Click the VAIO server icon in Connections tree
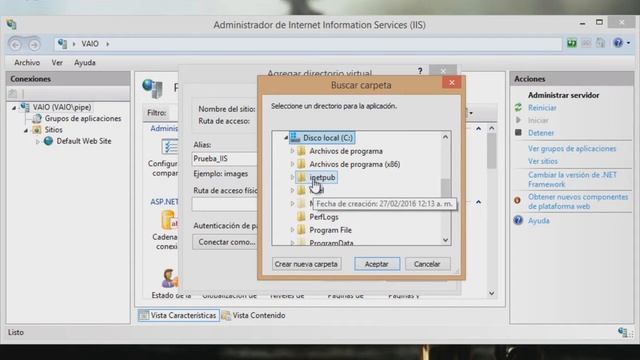This screenshot has width=640, height=360. 25,107
